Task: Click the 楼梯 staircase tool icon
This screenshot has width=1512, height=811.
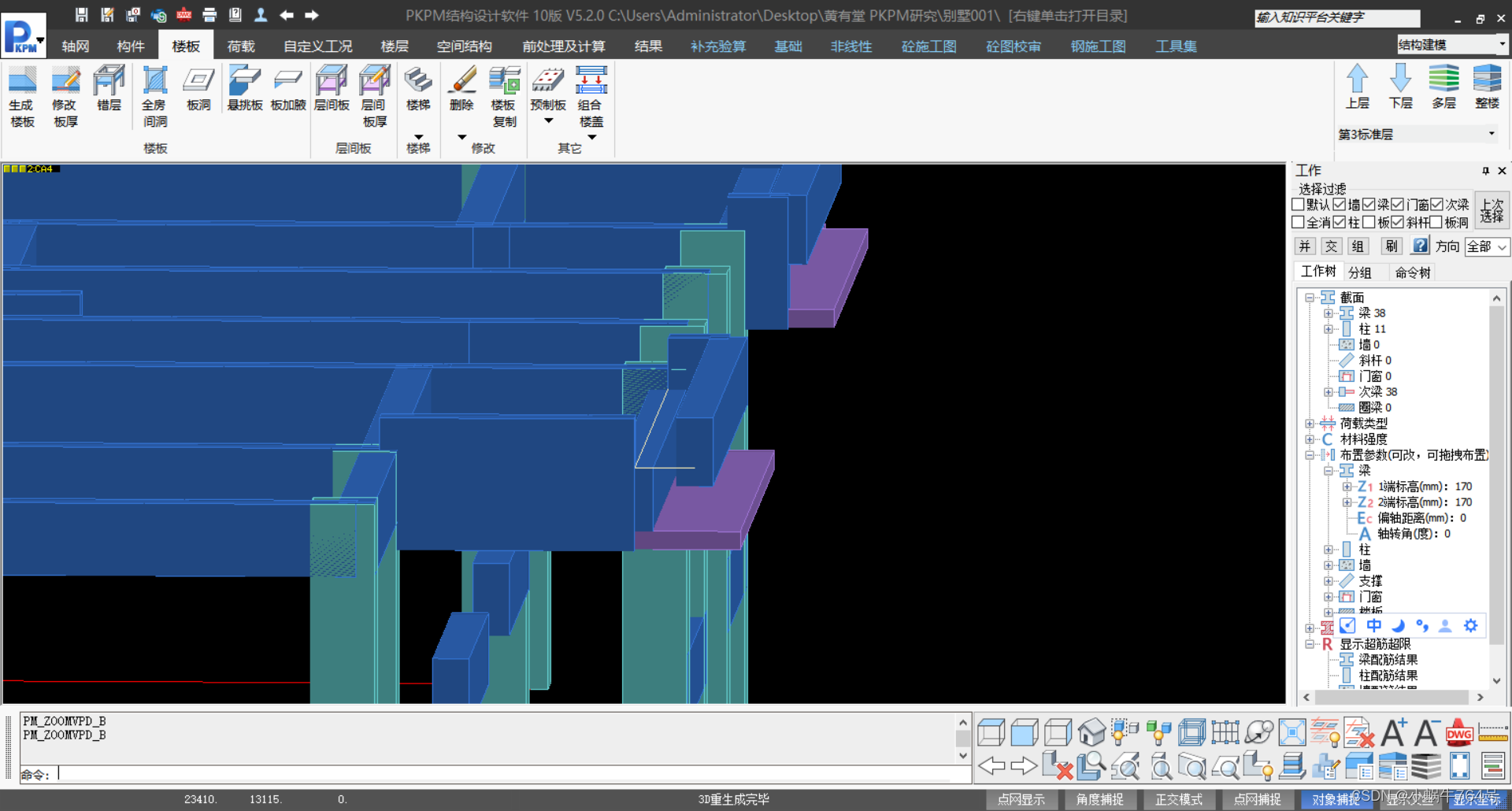Action: [x=418, y=80]
